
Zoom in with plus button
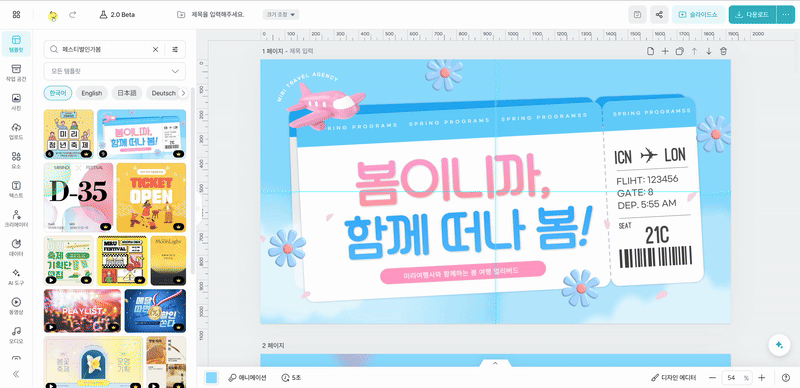(x=761, y=378)
